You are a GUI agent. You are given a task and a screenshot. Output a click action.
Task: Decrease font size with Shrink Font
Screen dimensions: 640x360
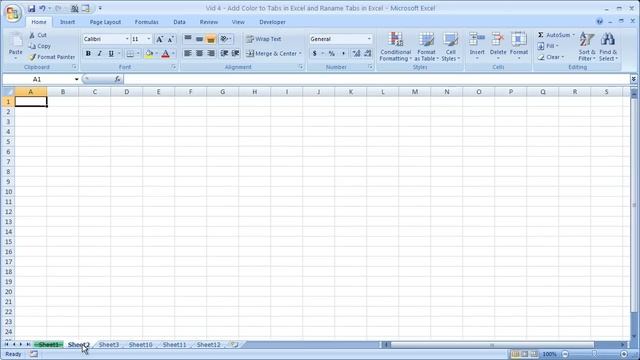coord(171,39)
